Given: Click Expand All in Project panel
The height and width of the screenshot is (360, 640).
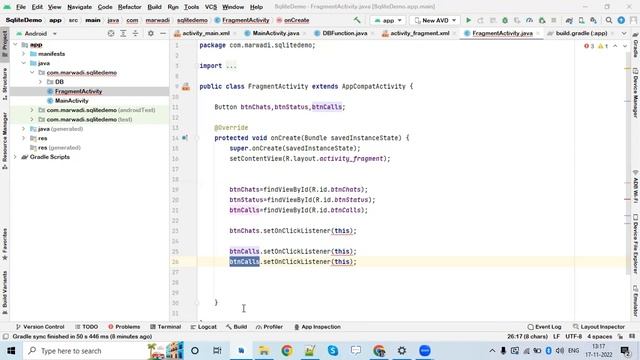Looking at the screenshot, I should click(123, 33).
